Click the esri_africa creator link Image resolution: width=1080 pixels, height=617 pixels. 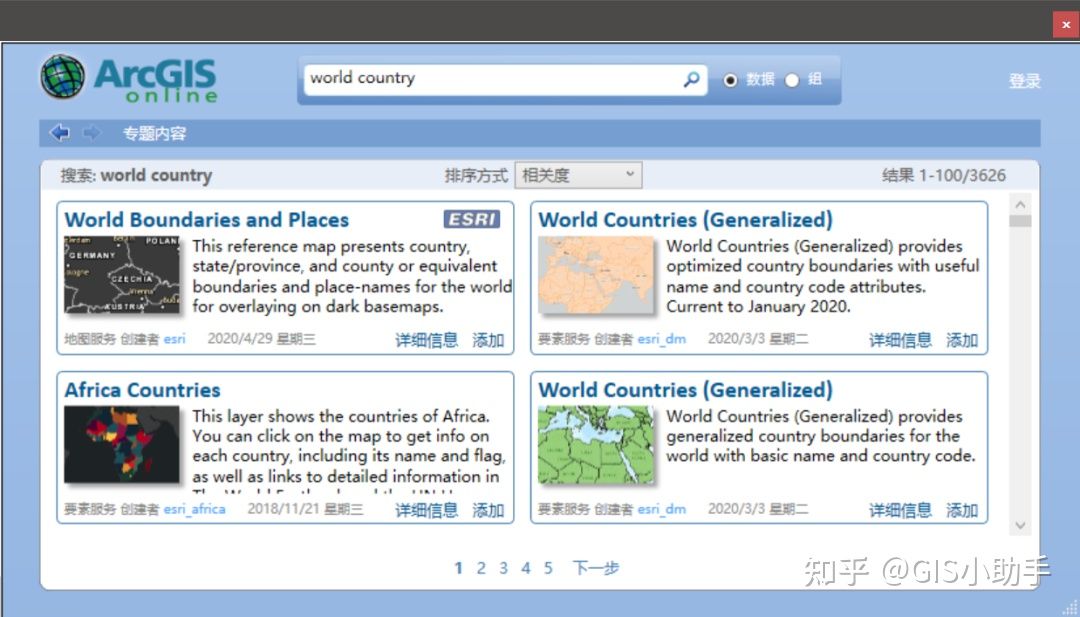point(194,509)
